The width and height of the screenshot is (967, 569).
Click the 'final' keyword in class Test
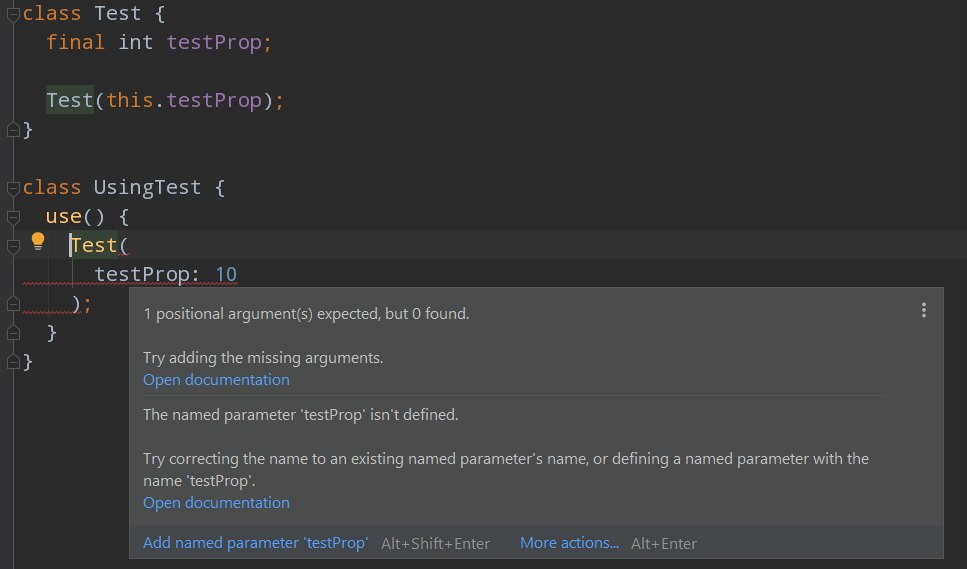coord(75,42)
